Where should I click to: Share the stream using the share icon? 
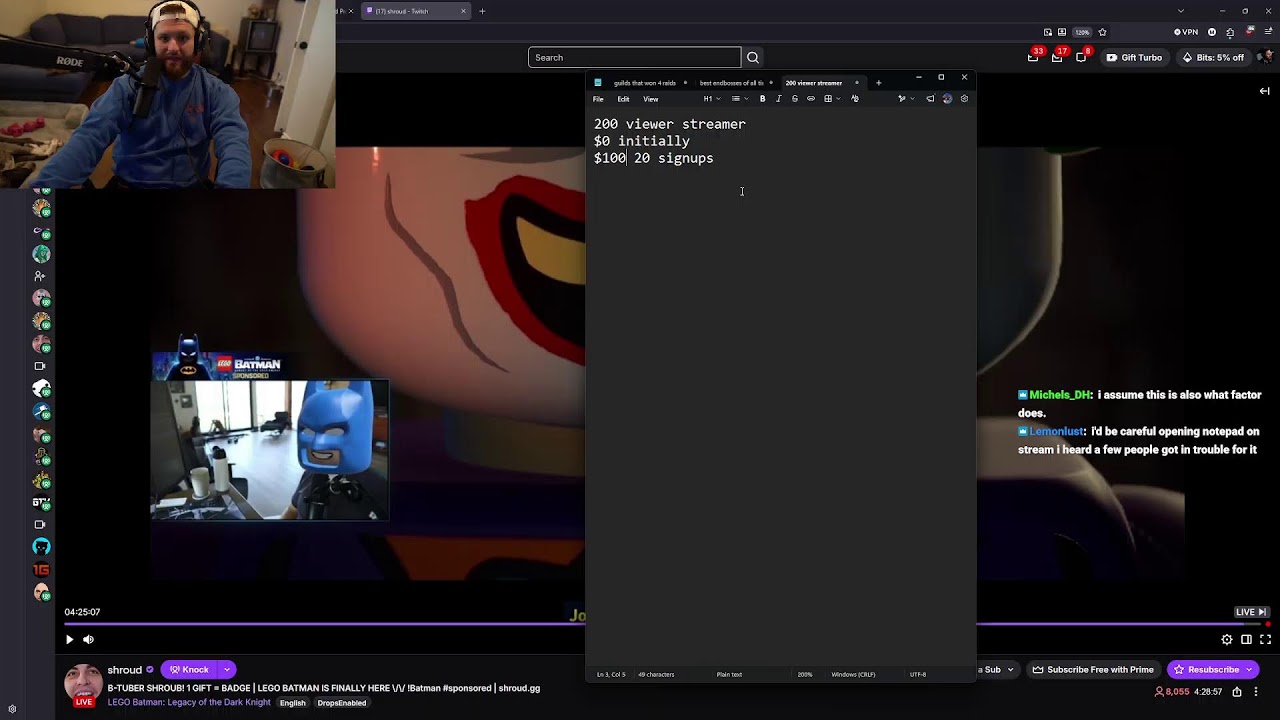coord(1237,692)
